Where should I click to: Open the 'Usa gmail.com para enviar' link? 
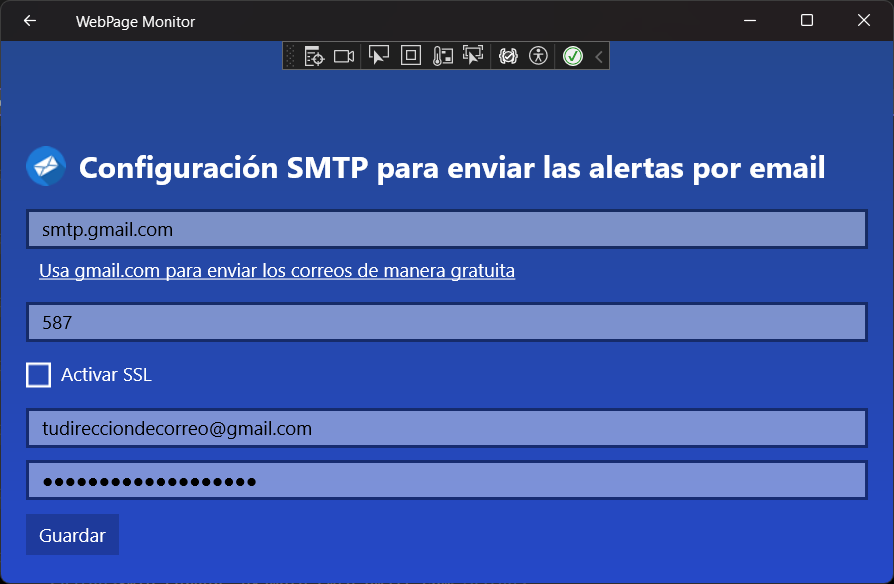[x=277, y=271]
